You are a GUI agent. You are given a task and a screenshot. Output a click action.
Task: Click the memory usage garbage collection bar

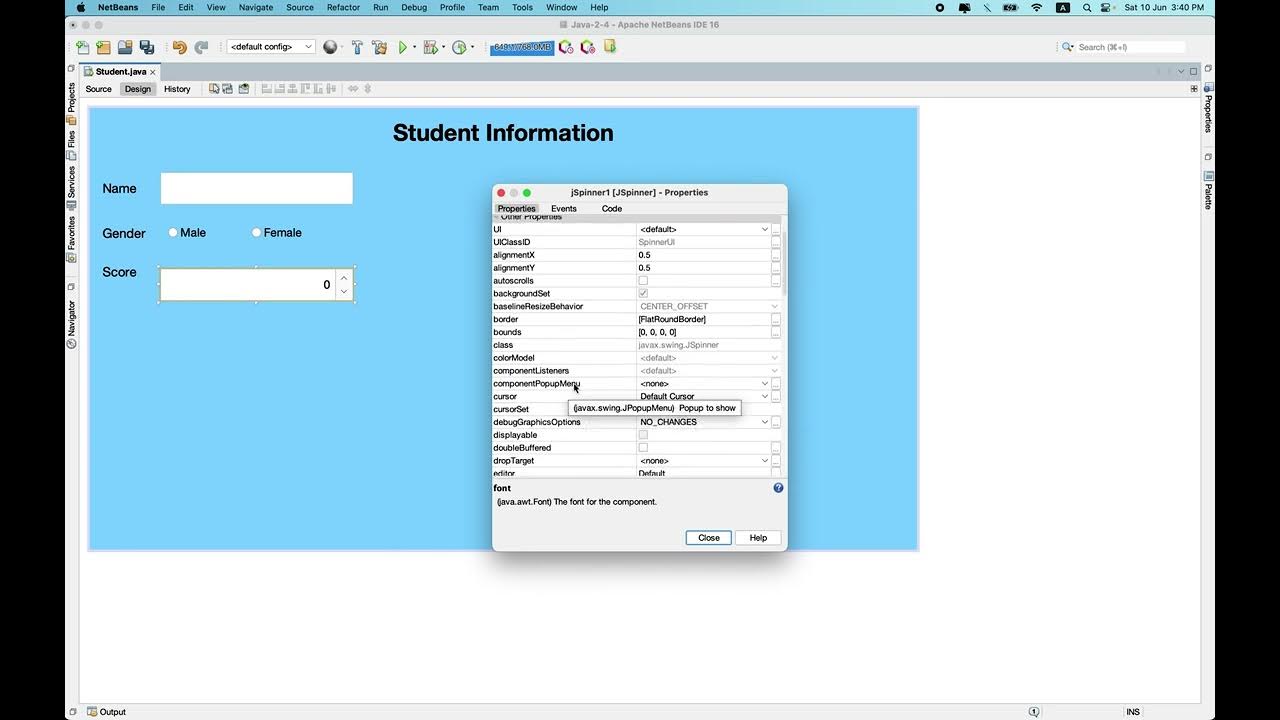522,47
